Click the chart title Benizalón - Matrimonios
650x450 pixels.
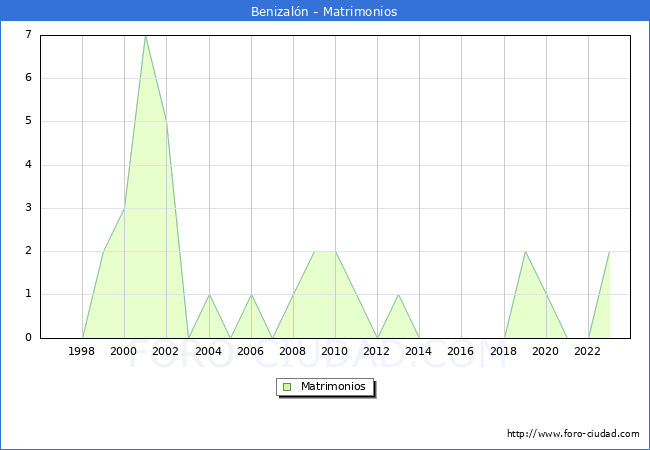324,11
